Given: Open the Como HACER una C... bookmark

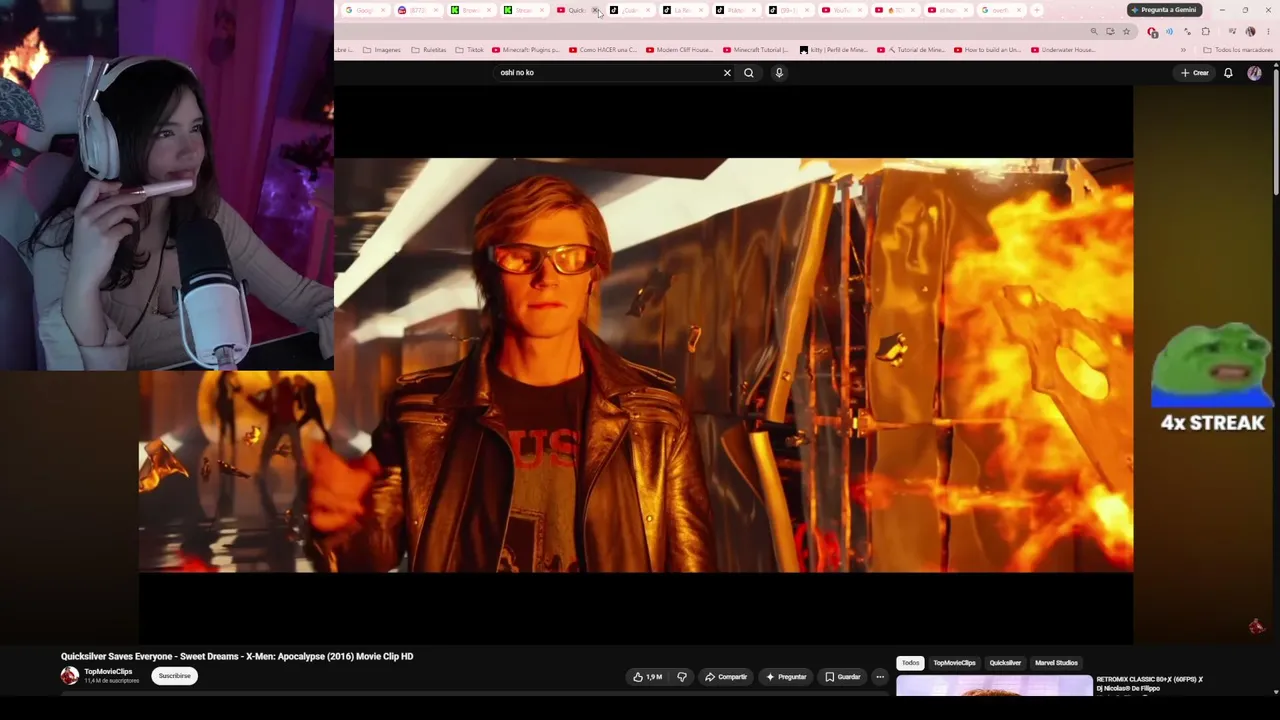Looking at the screenshot, I should (x=603, y=50).
